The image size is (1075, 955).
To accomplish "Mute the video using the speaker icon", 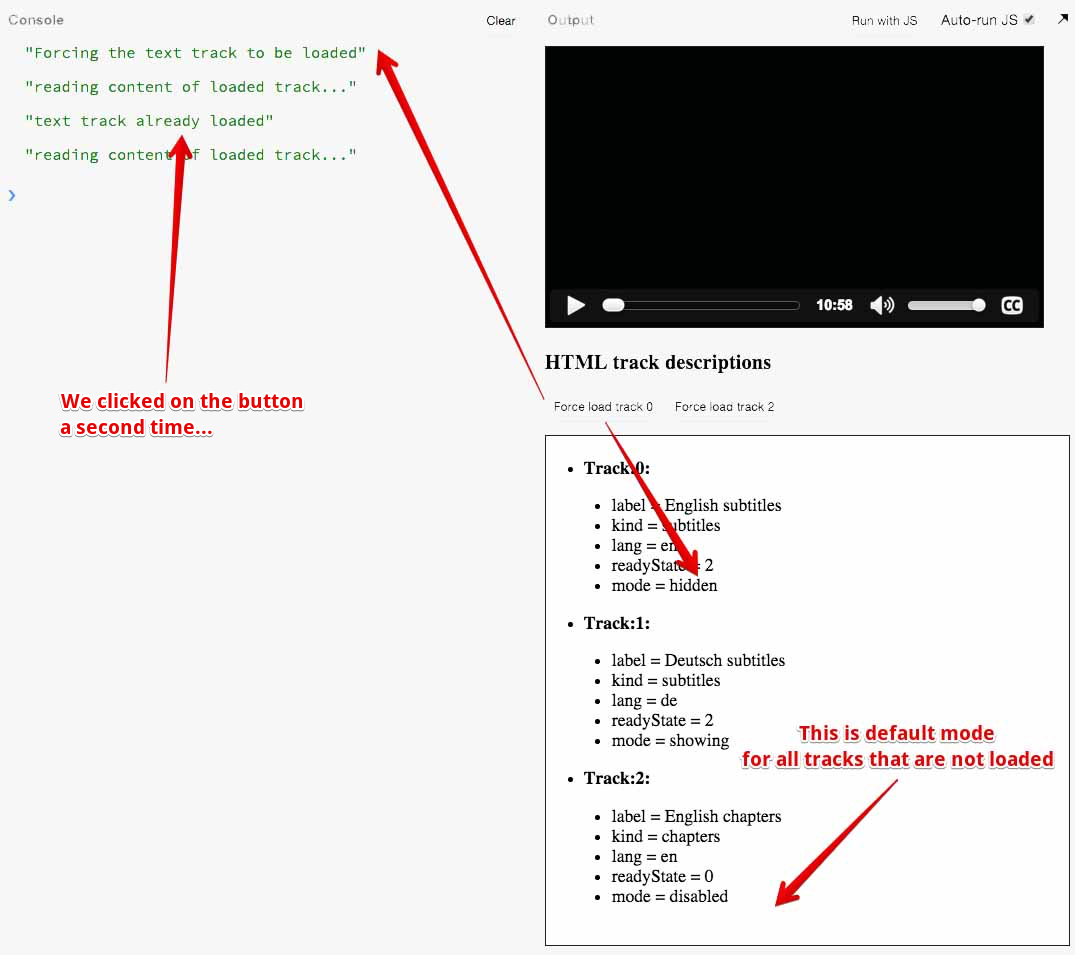I will 882,305.
